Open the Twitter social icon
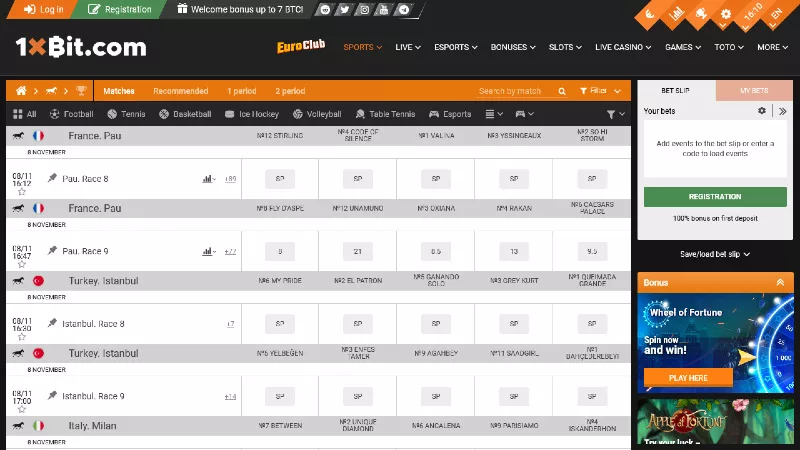This screenshot has height=450, width=800. pyautogui.click(x=344, y=10)
